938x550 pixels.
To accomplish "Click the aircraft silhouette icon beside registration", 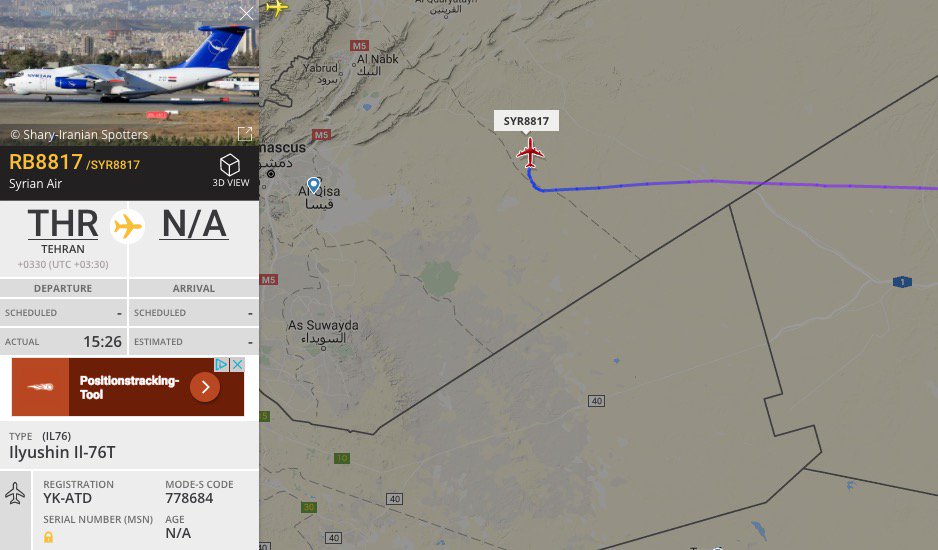I will coord(15,494).
